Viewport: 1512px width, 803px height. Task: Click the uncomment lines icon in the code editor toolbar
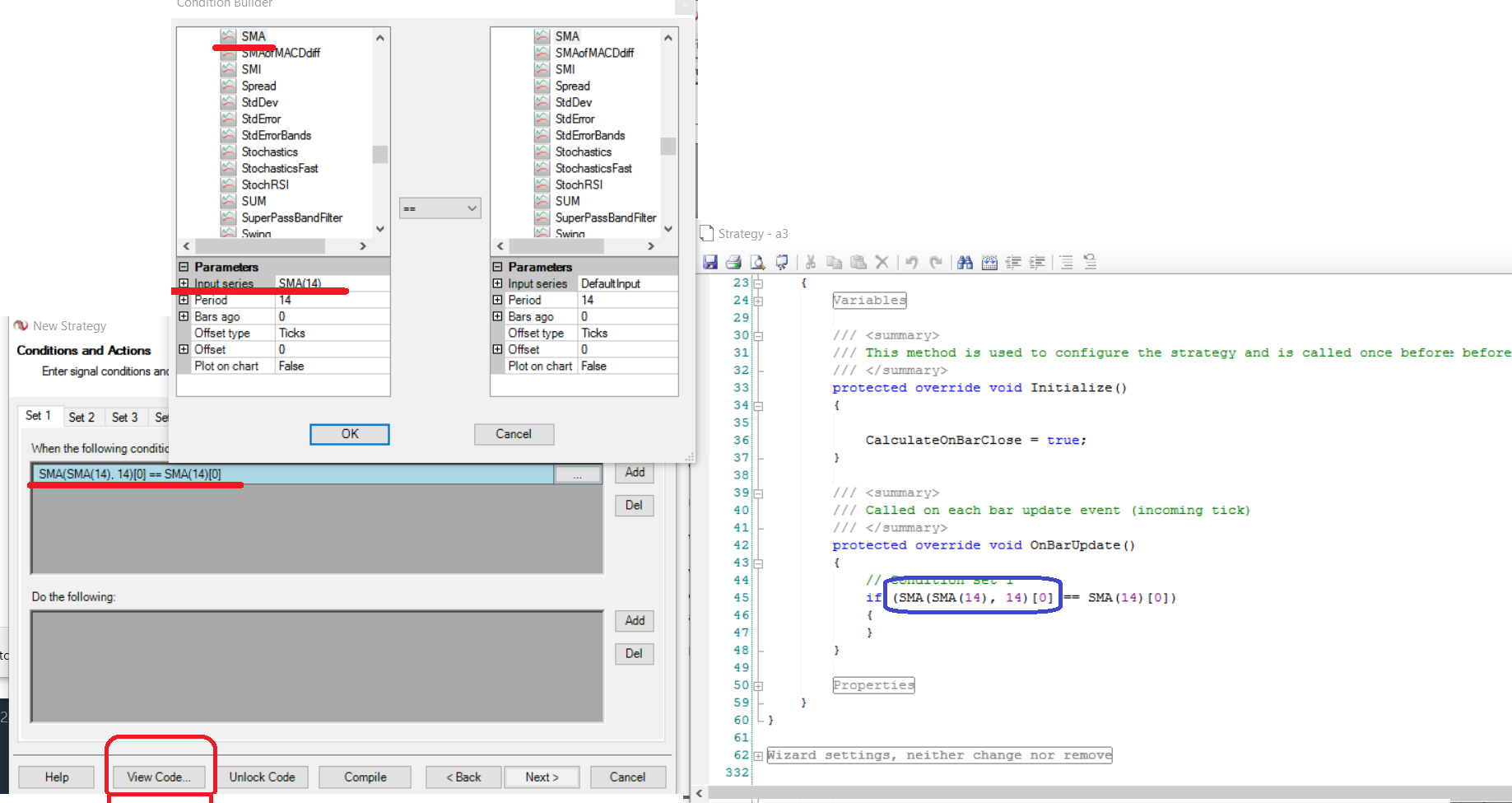(1090, 262)
